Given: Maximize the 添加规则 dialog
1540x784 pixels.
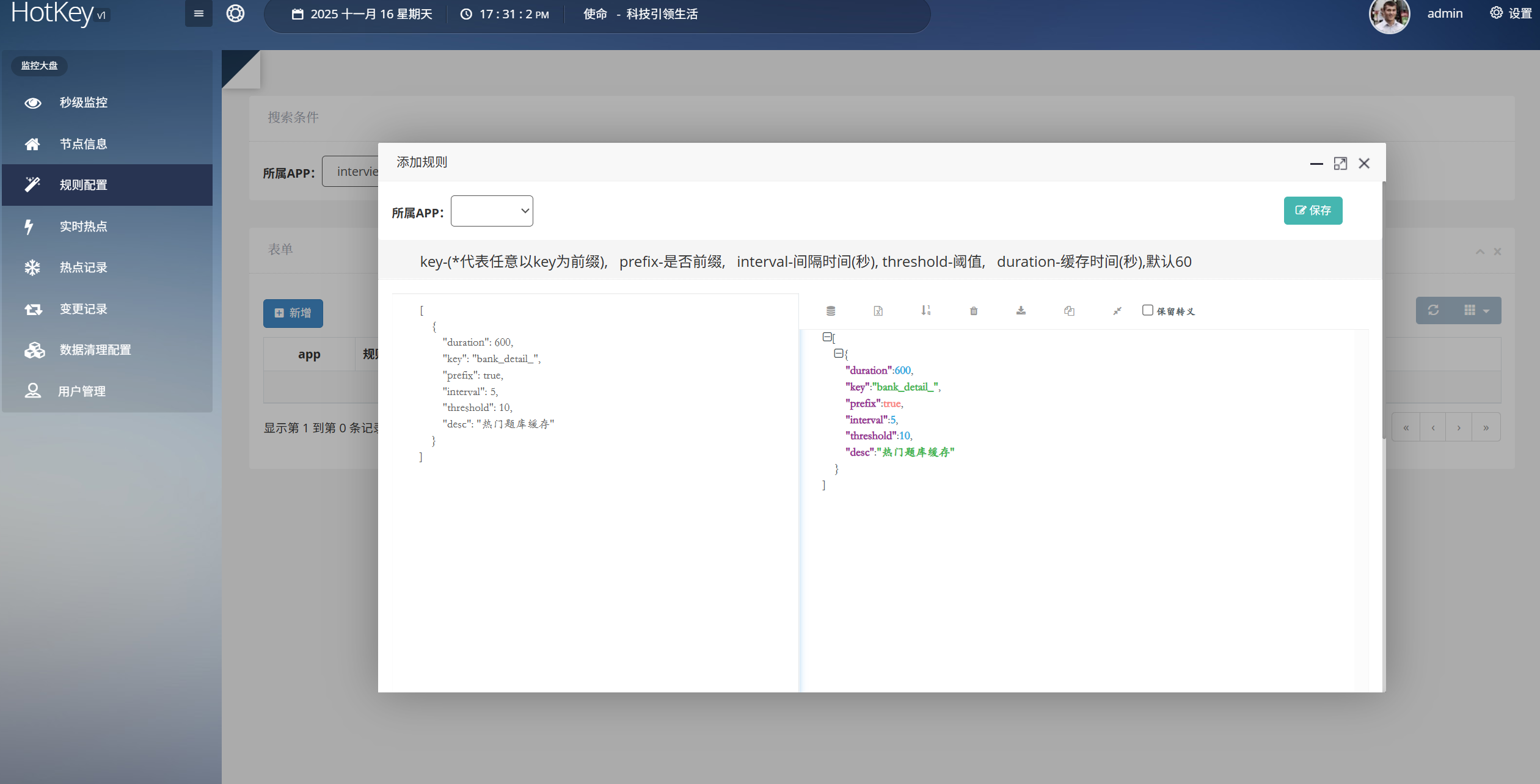Looking at the screenshot, I should pos(1340,164).
